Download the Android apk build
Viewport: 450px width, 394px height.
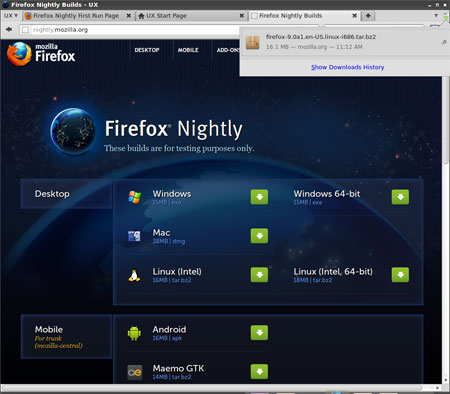tap(259, 333)
